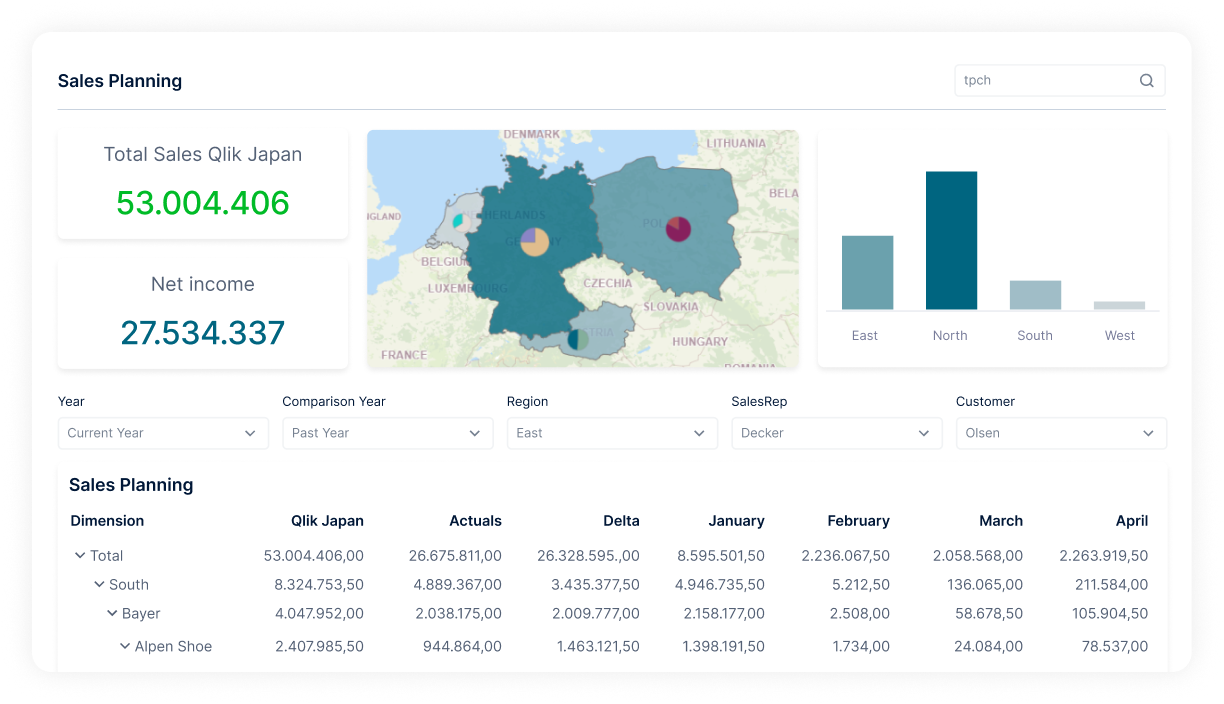This screenshot has height=704, width=1224.
Task: Click the South bar in chart
Action: 1035,295
